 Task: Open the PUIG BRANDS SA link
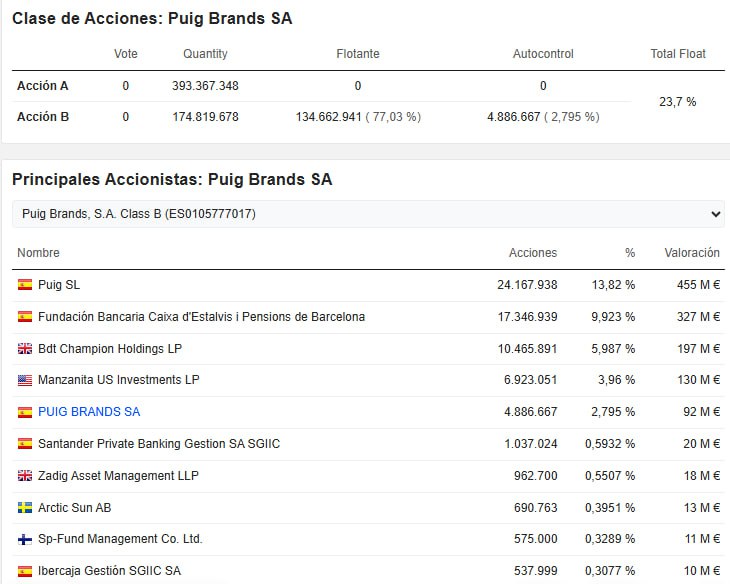click(89, 412)
